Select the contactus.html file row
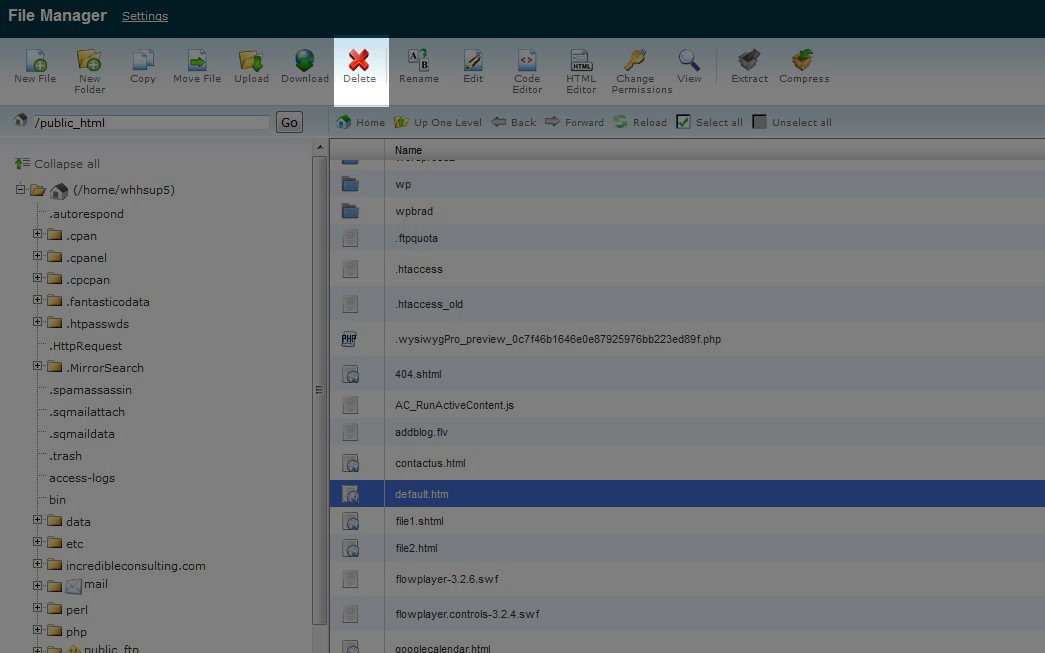 (430, 463)
